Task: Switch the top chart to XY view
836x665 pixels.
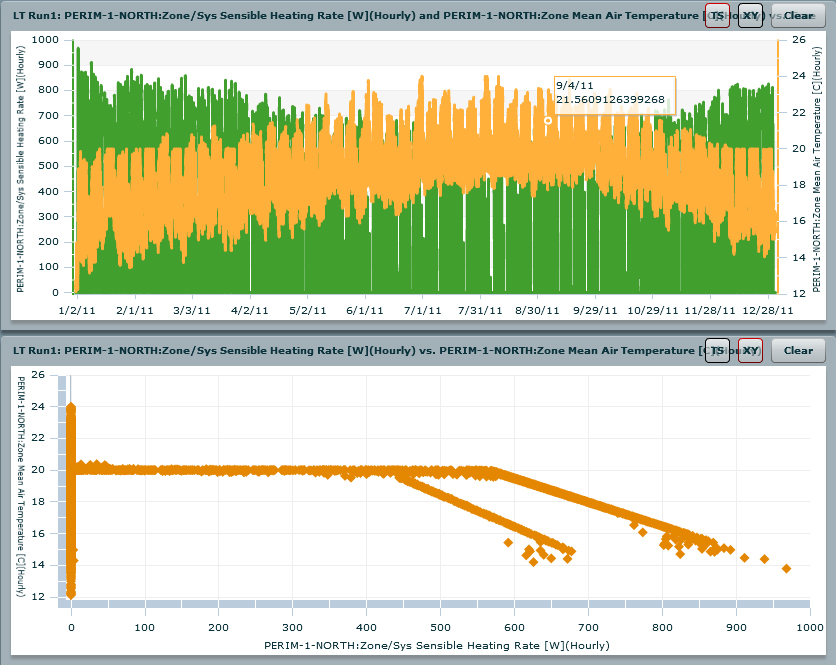Action: coord(749,15)
